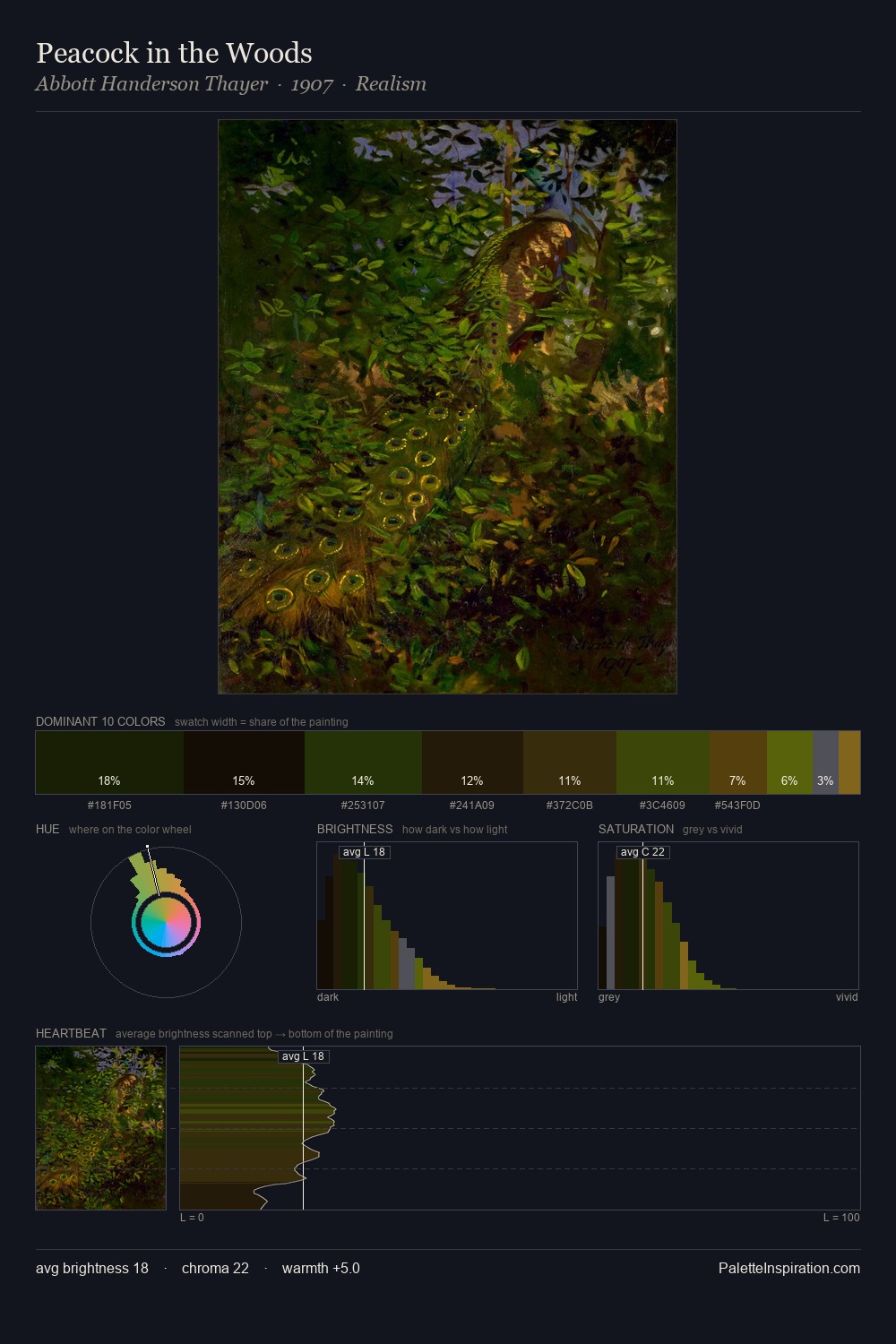Click the HEARTBEAT section heading
This screenshot has width=896, height=1344.
pos(71,1033)
